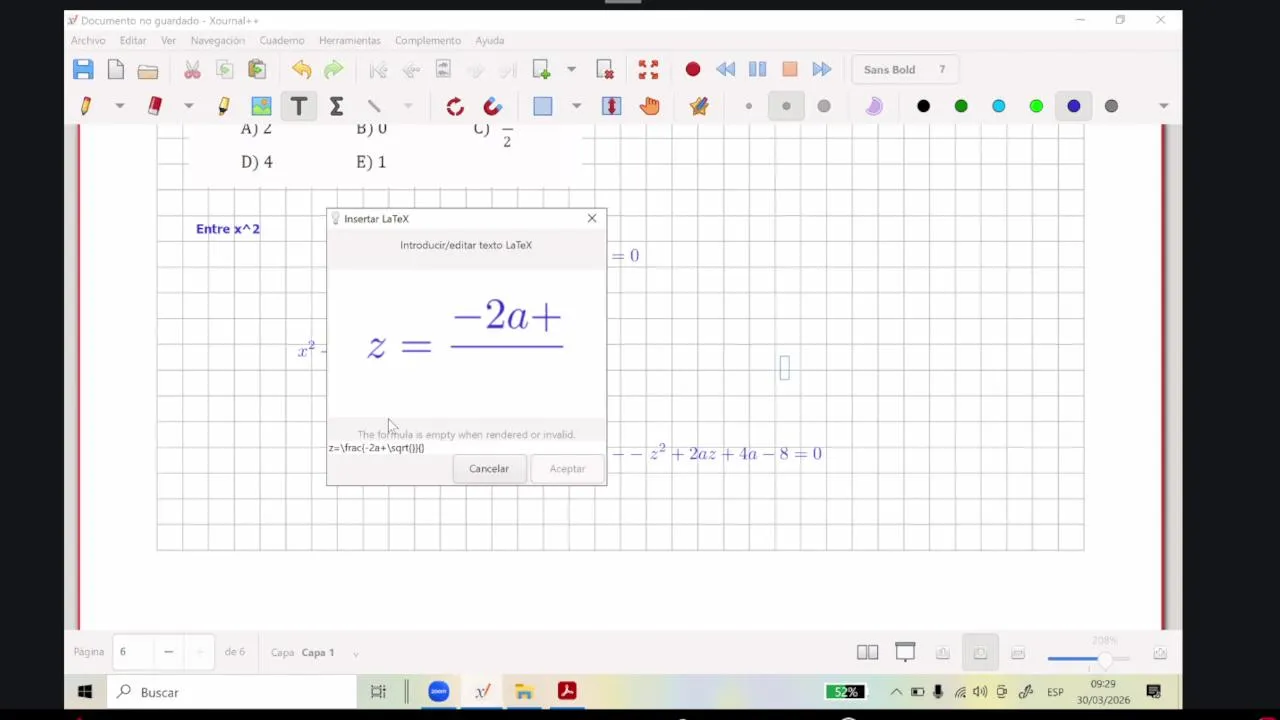The height and width of the screenshot is (720, 1280).
Task: Select the vertical space tool
Action: point(611,106)
